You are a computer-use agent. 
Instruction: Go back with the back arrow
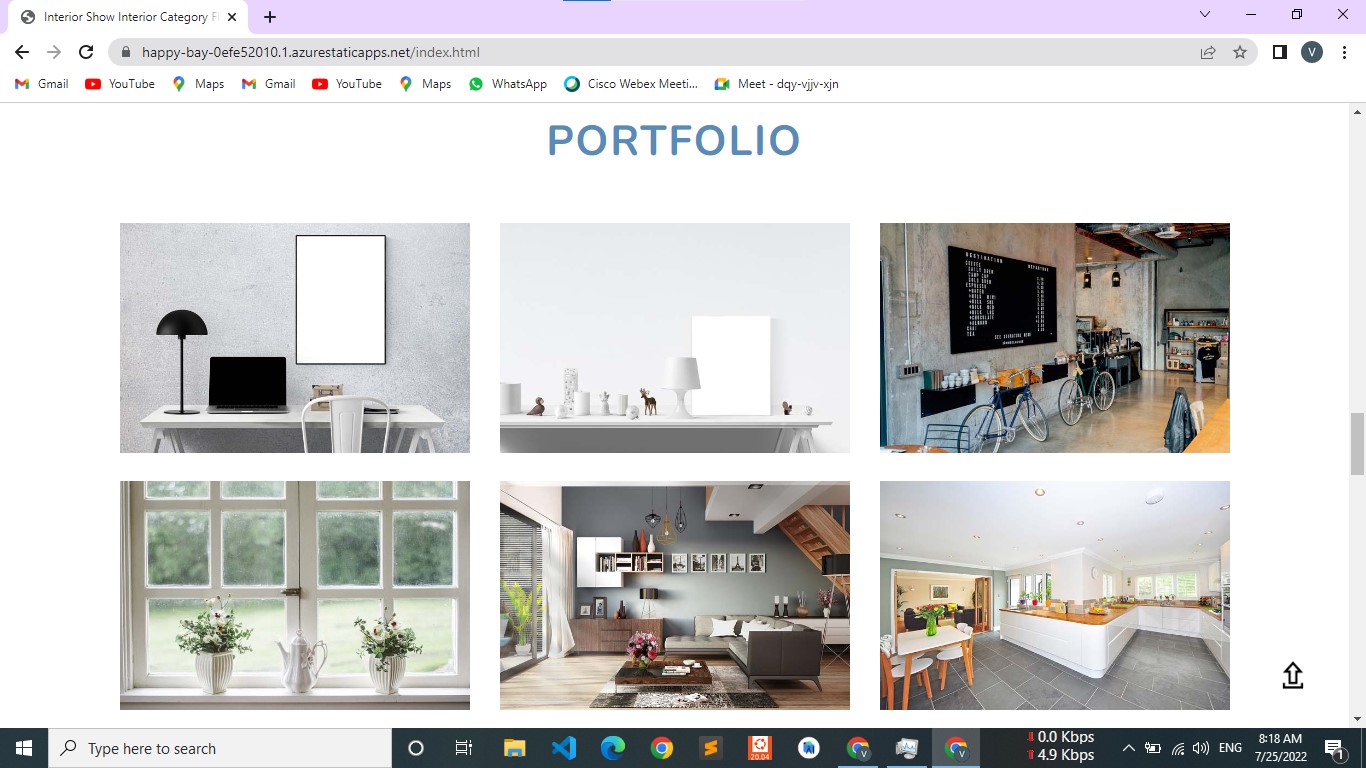coord(22,52)
